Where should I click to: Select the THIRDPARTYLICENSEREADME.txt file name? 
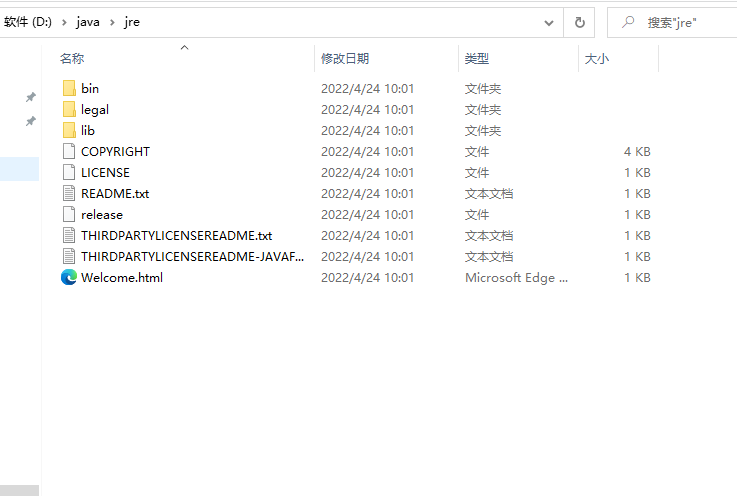[x=177, y=236]
